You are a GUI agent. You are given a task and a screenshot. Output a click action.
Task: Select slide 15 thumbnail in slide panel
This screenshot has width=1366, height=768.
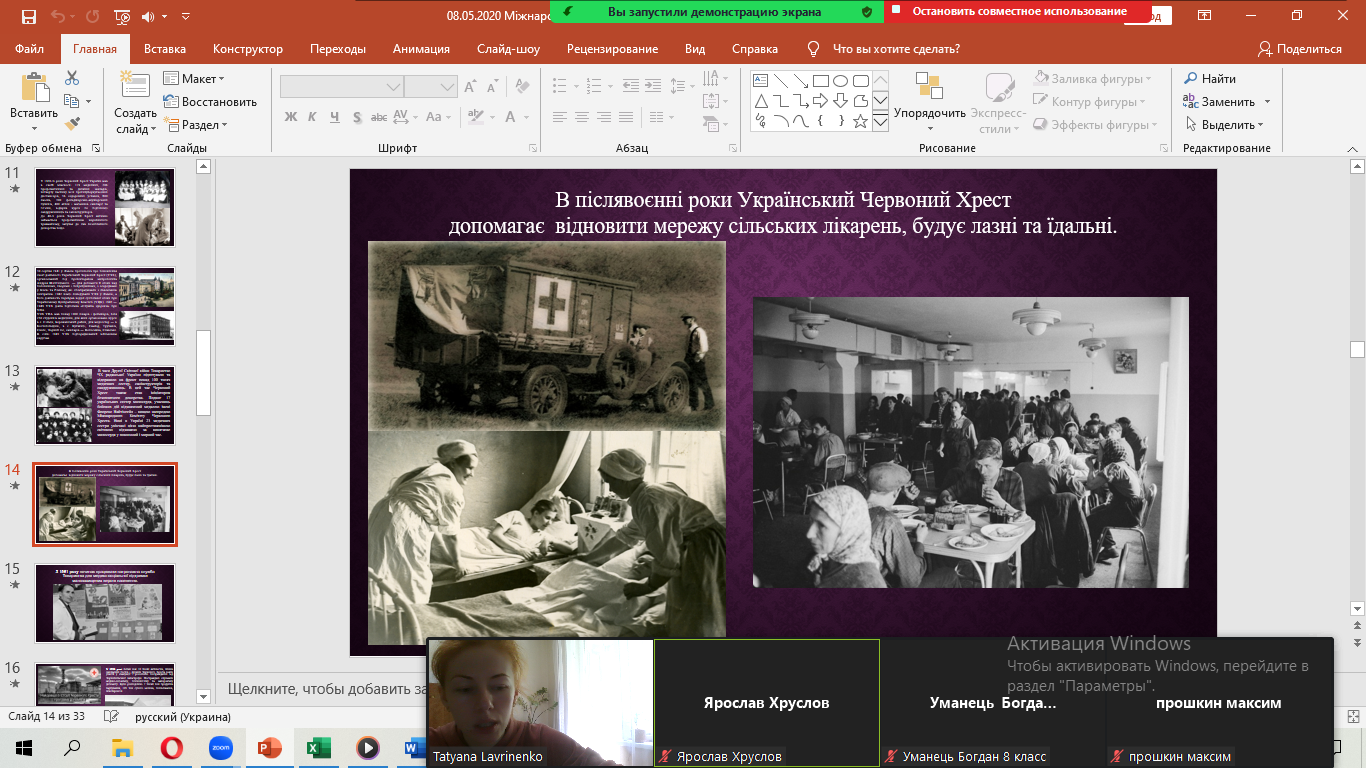(105, 602)
